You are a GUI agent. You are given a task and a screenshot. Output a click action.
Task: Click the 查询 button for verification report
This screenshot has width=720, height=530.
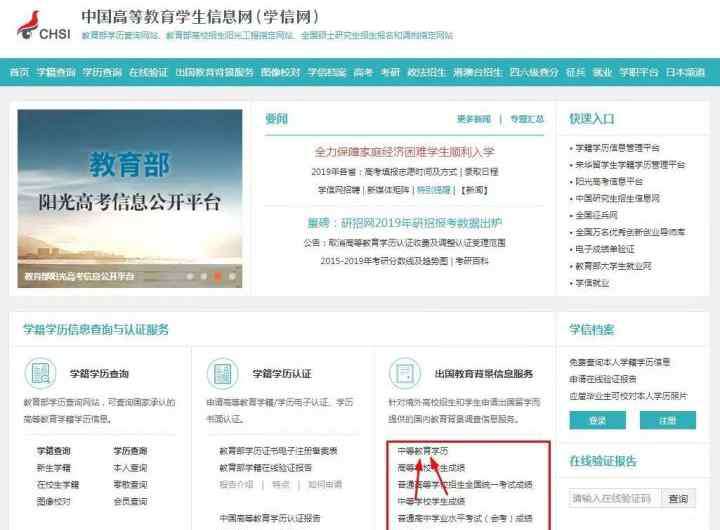click(678, 498)
